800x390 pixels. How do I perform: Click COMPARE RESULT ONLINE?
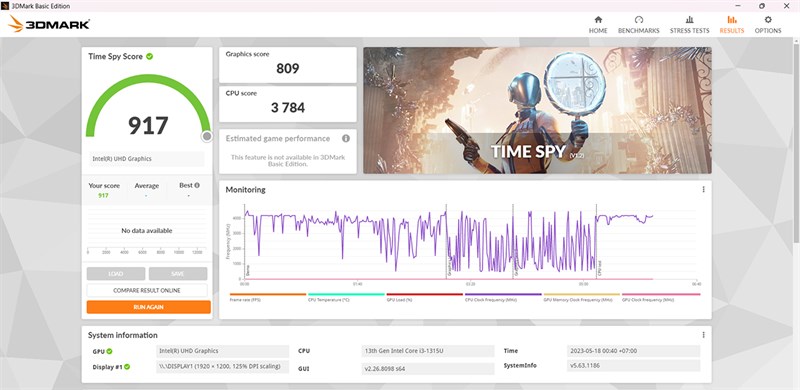click(x=147, y=290)
